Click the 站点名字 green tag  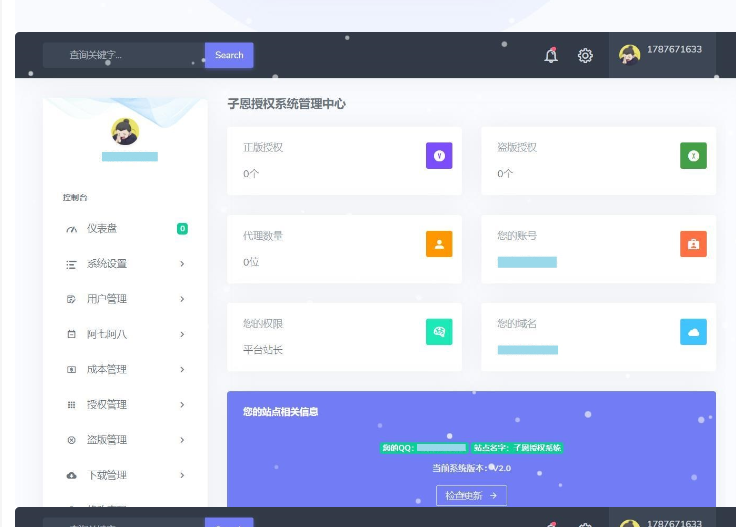point(517,448)
